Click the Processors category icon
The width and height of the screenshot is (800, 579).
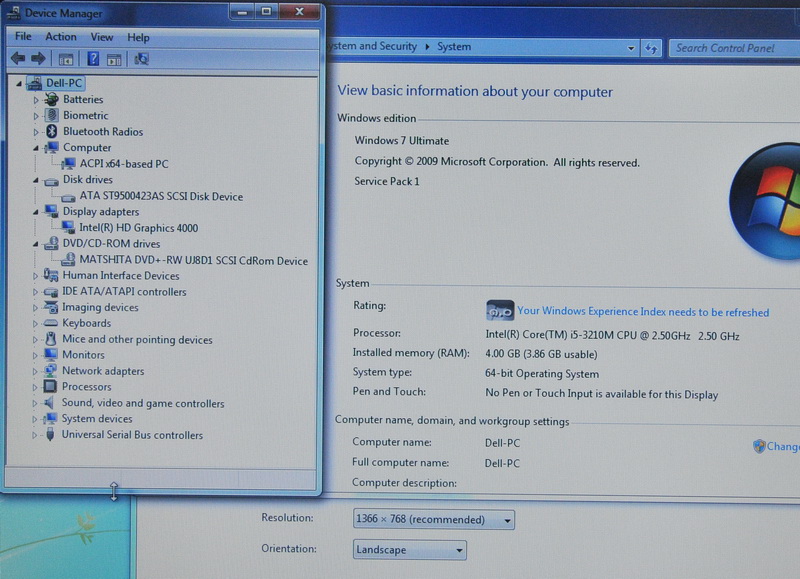(x=50, y=386)
